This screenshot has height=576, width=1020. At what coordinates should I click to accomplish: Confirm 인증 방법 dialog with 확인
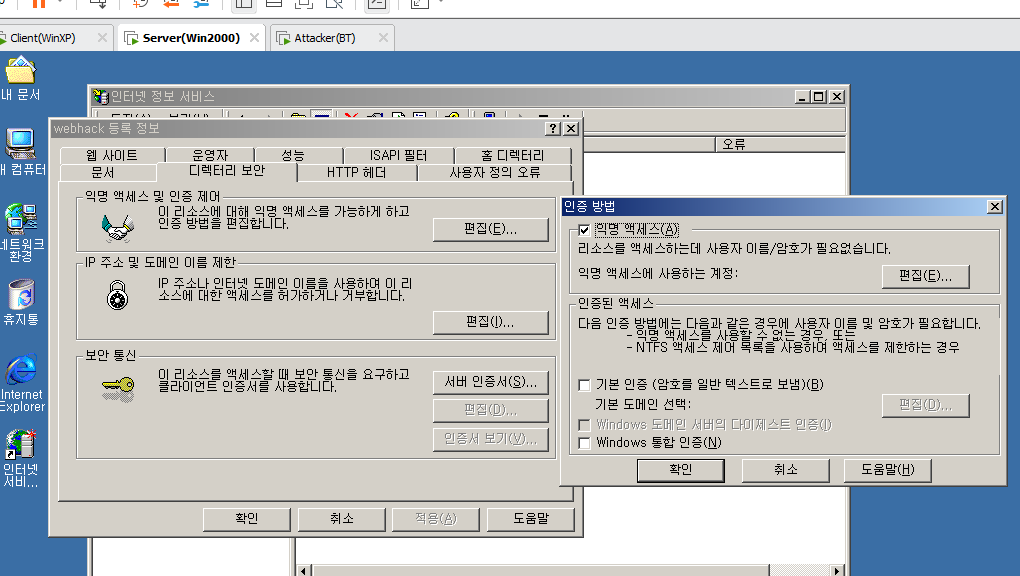click(x=680, y=470)
